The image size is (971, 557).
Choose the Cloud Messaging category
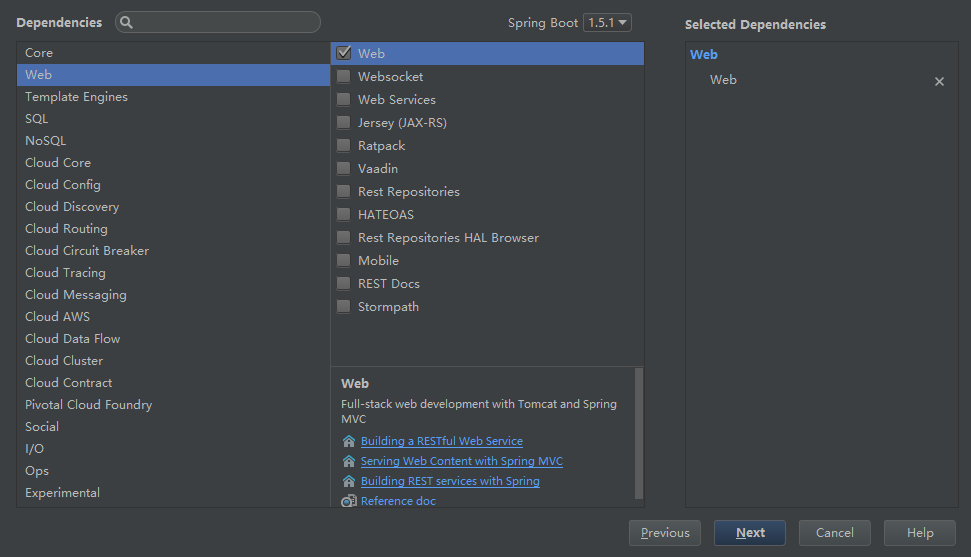pos(173,294)
